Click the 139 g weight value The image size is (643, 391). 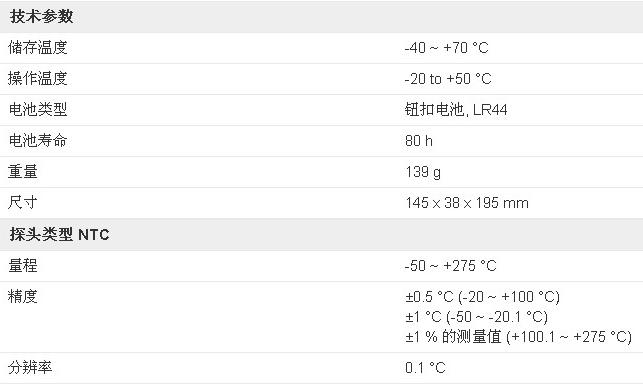[x=423, y=172]
